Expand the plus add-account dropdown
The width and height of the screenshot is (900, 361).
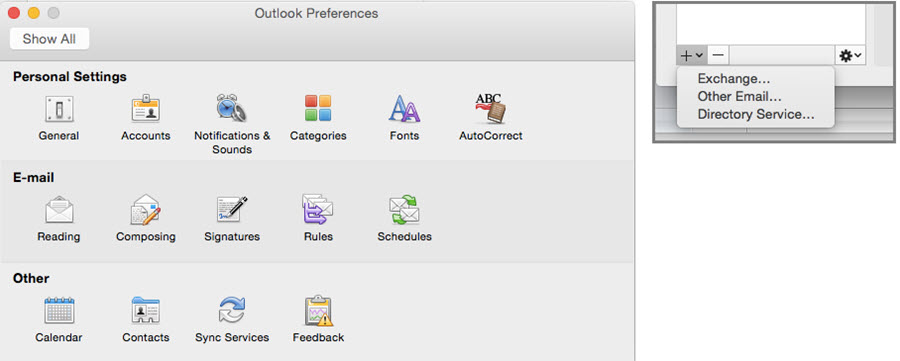coord(692,56)
